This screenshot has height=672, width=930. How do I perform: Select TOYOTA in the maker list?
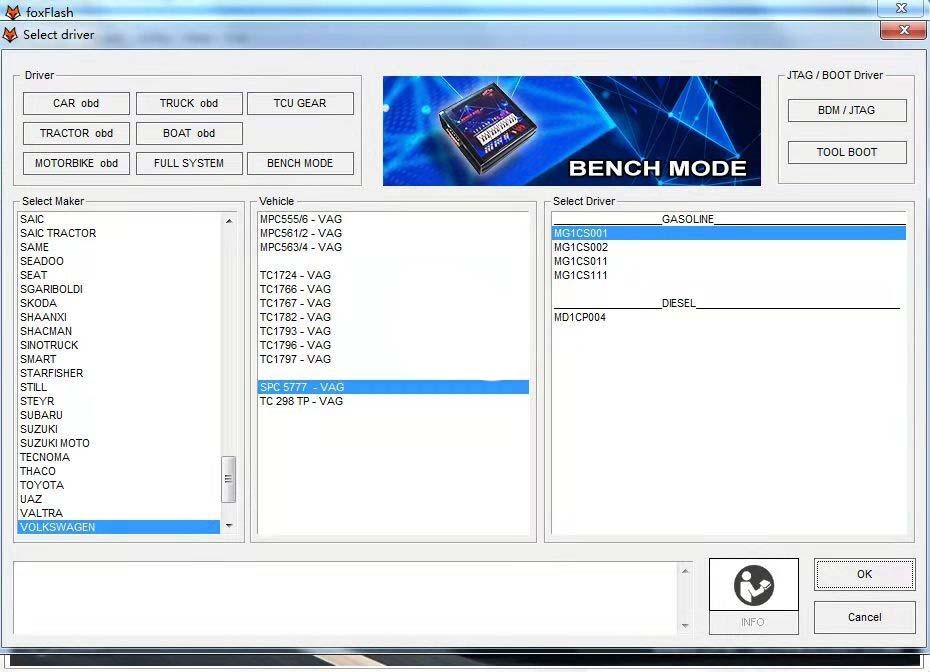[x=42, y=485]
